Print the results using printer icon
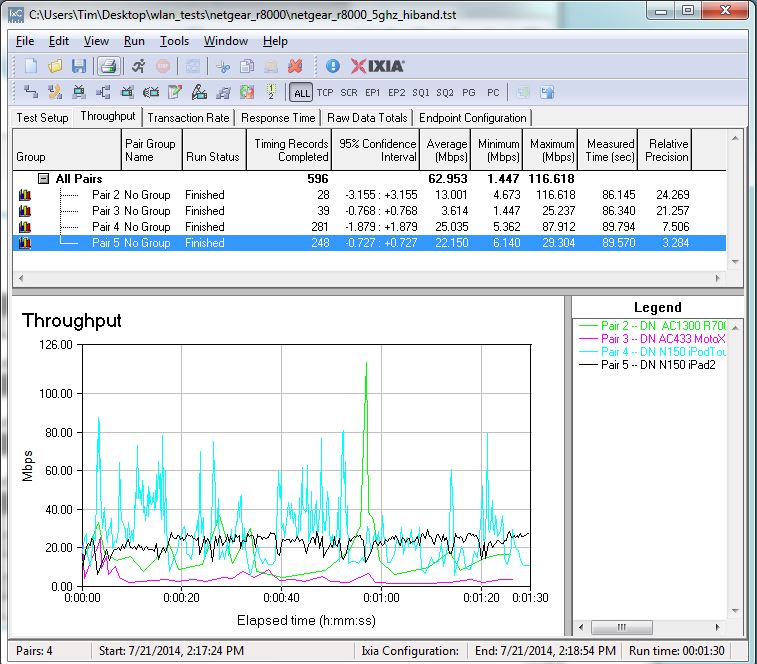The height and width of the screenshot is (664, 757). tap(109, 66)
